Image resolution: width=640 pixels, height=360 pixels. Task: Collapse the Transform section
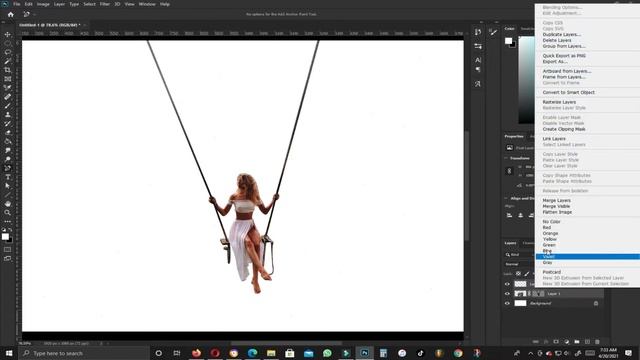pyautogui.click(x=507, y=158)
